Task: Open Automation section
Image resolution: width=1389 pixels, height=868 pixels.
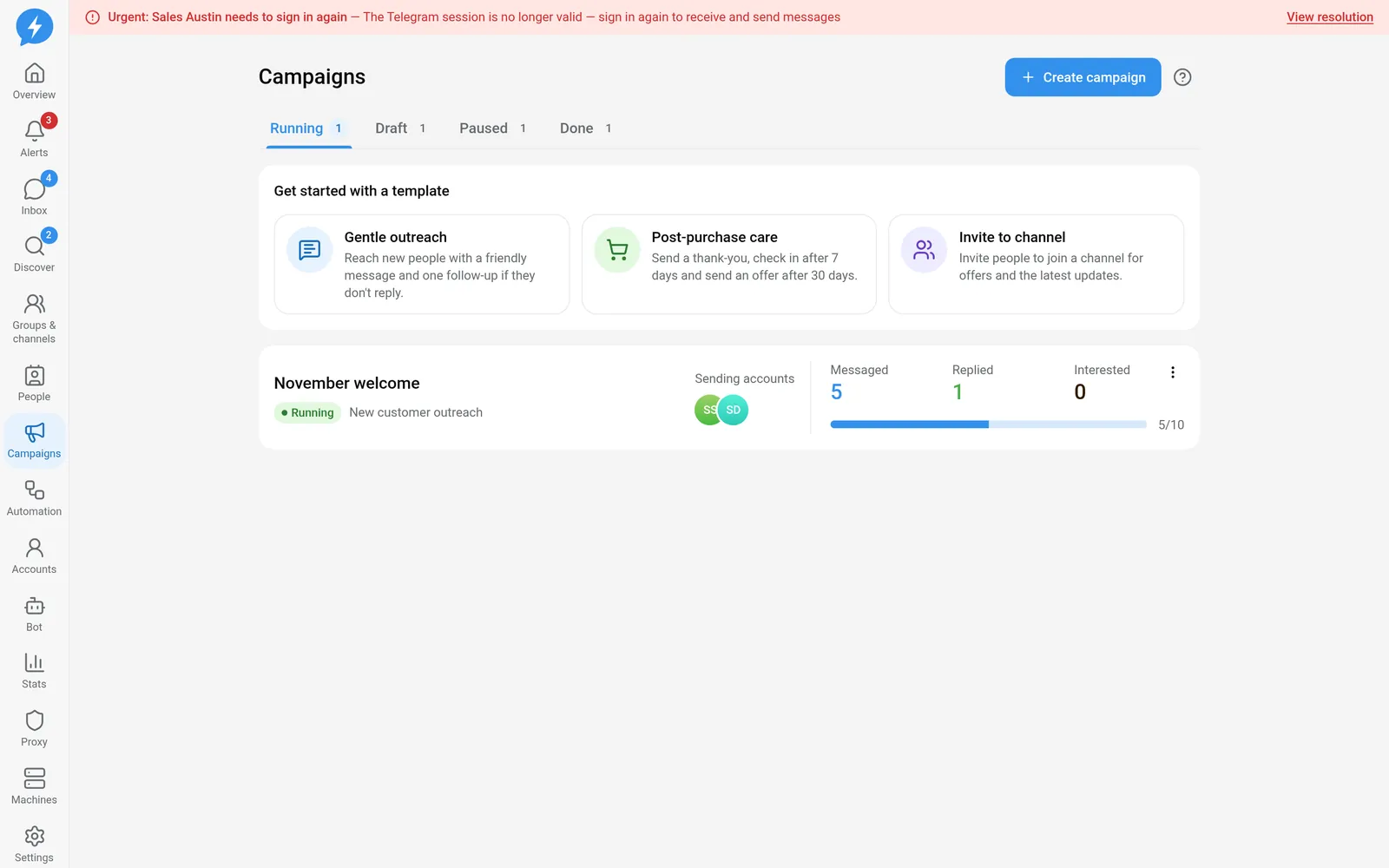Action: 34,499
